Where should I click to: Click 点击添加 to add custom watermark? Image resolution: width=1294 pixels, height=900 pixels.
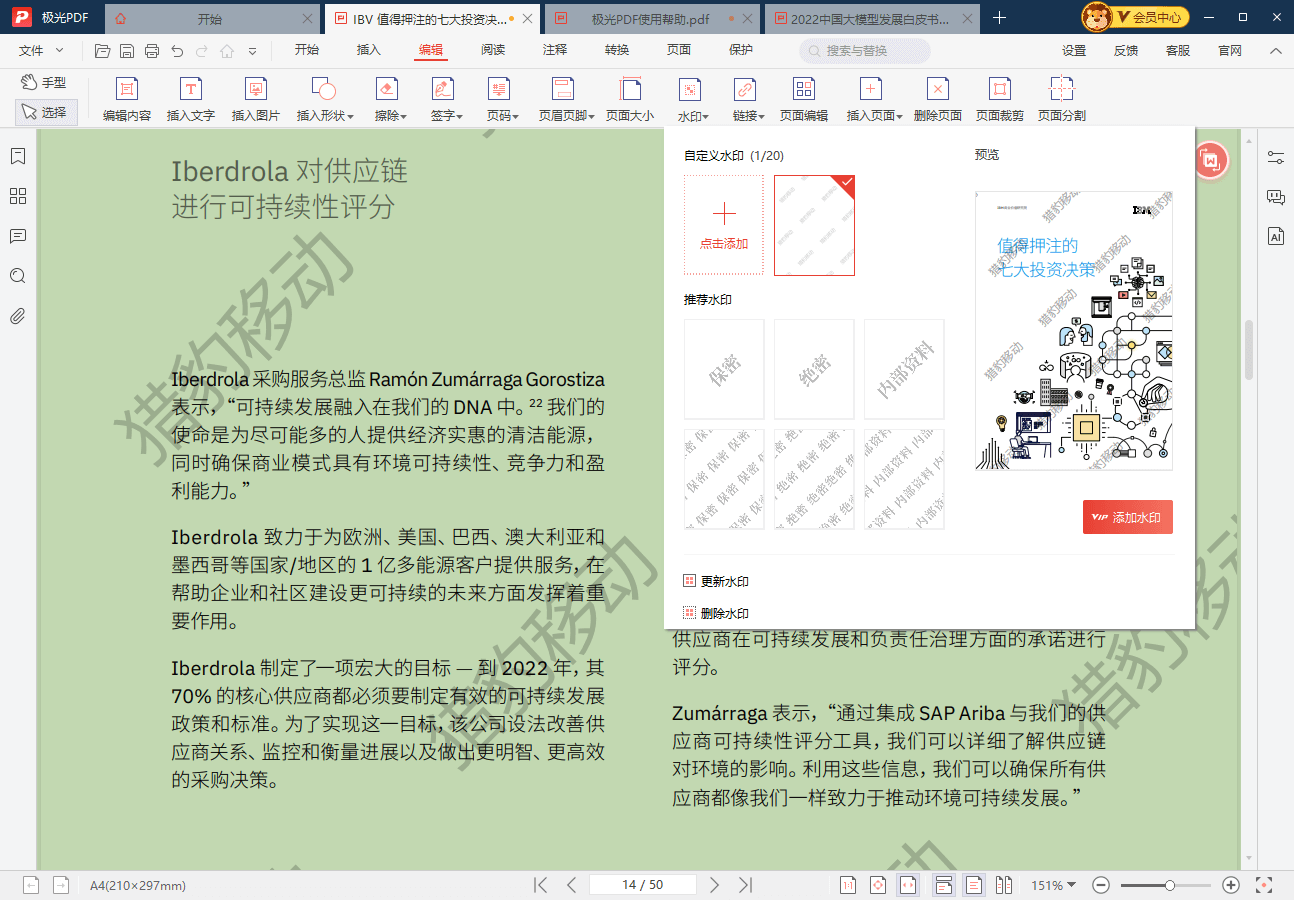(724, 225)
